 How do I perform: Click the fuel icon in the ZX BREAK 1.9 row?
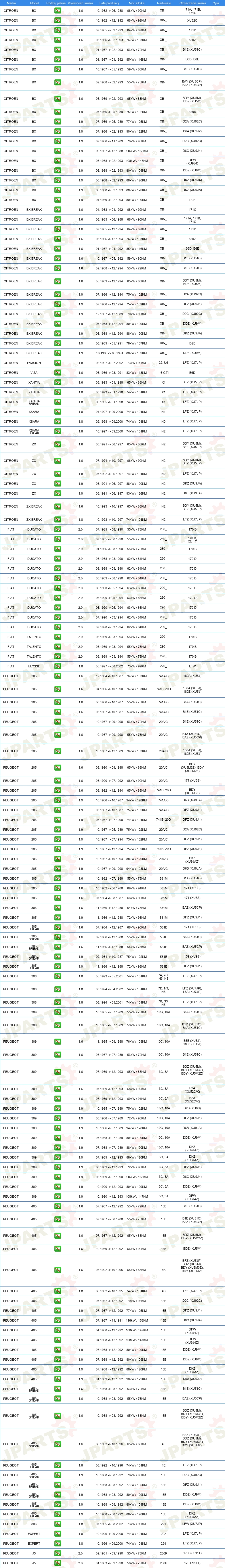click(x=57, y=506)
